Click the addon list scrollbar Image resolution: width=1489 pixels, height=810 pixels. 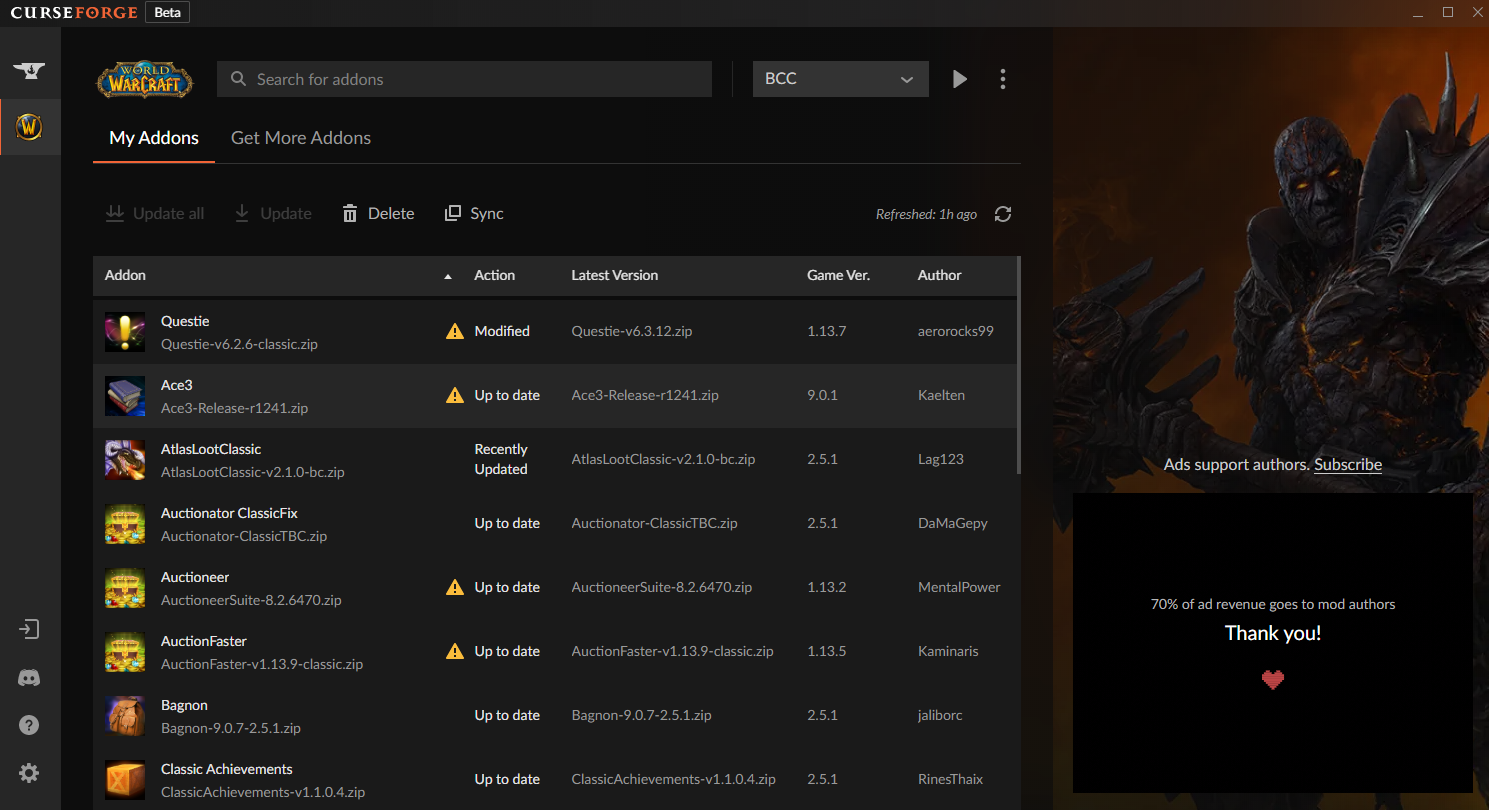(1019, 365)
